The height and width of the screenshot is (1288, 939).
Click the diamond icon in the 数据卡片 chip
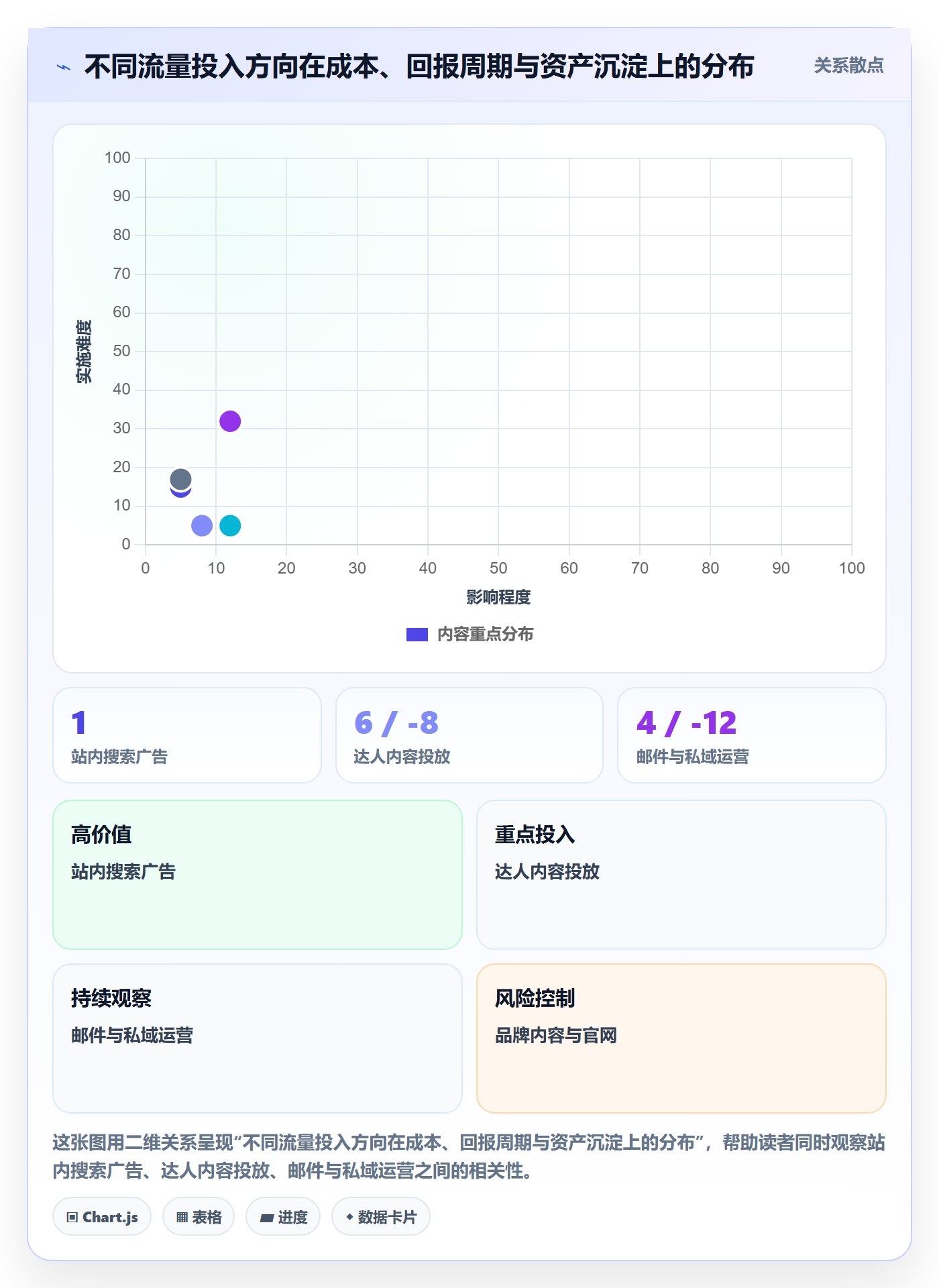(349, 1217)
